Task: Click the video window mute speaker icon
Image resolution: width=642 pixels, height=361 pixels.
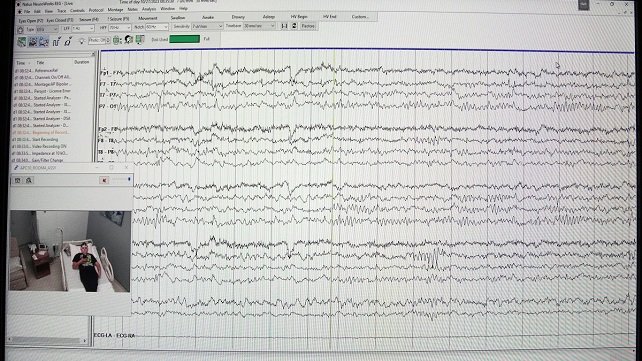Action: [x=104, y=180]
